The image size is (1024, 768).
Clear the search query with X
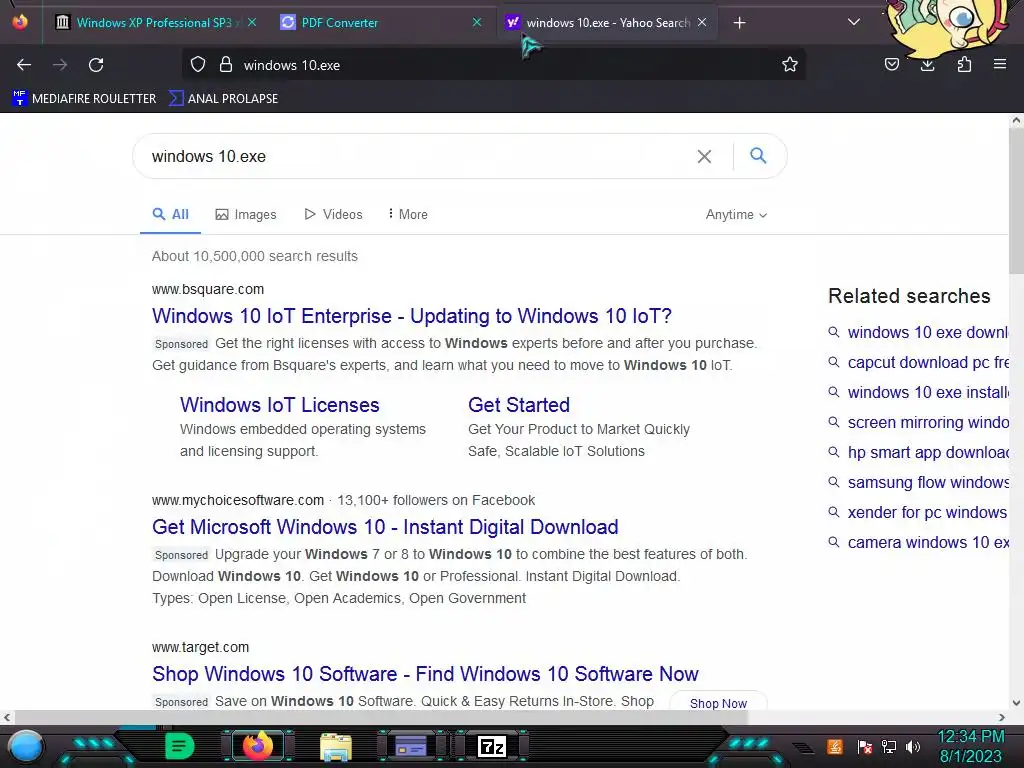click(x=704, y=156)
